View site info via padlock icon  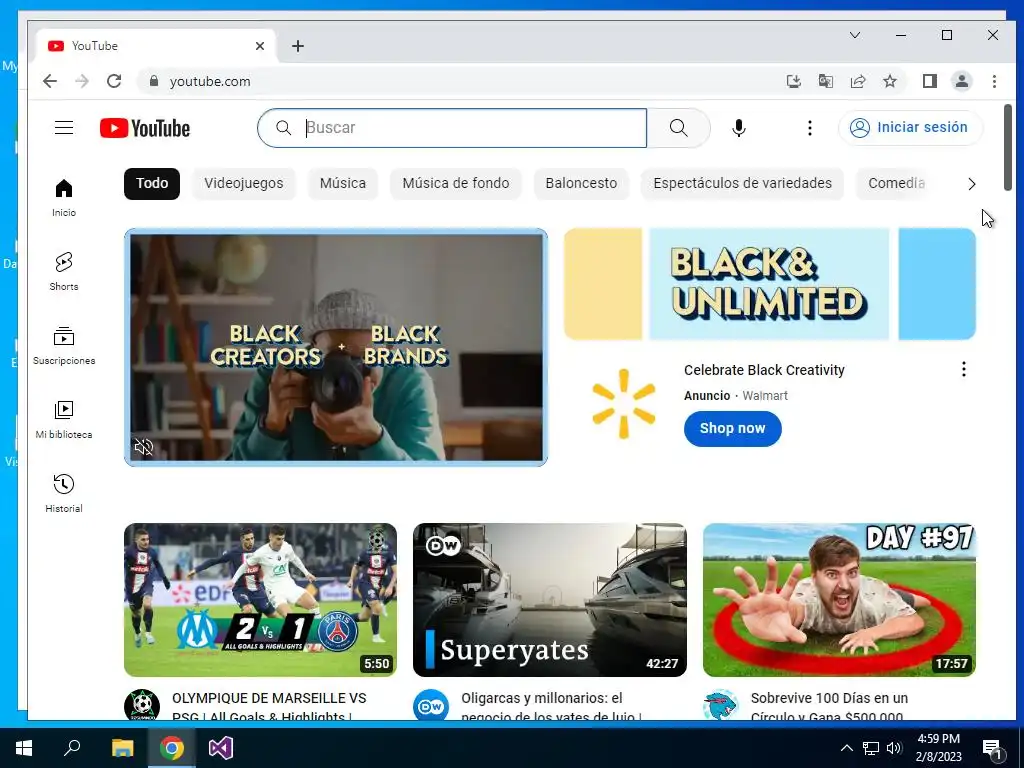[154, 81]
